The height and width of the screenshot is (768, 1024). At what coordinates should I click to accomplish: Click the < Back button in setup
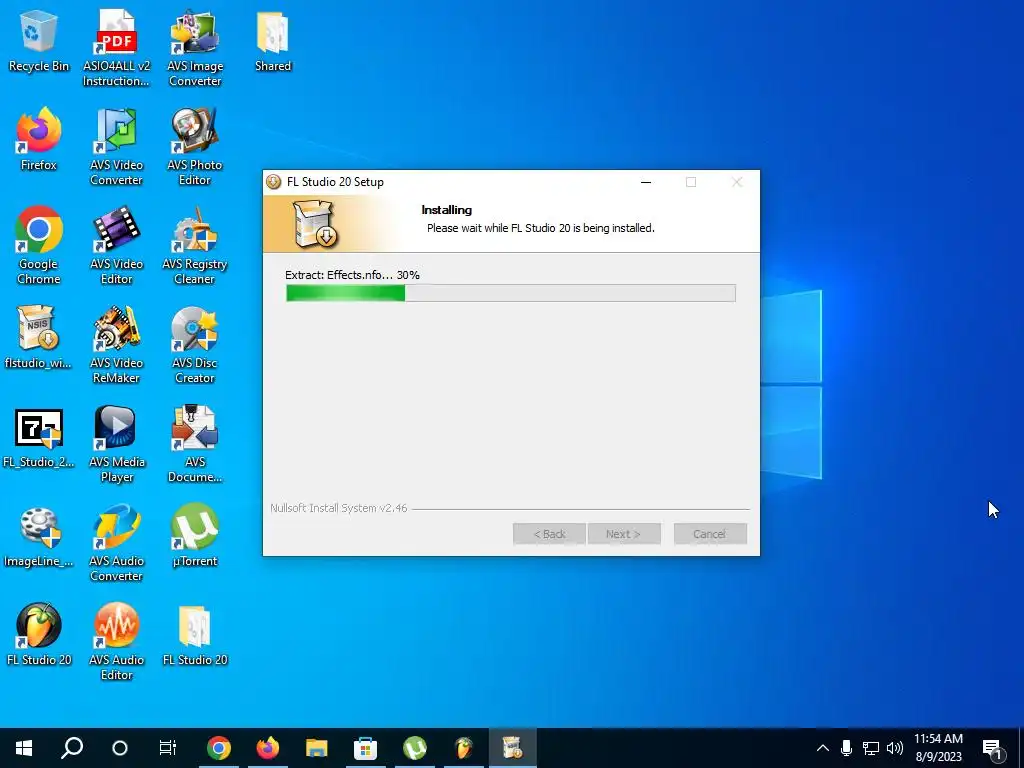(549, 534)
